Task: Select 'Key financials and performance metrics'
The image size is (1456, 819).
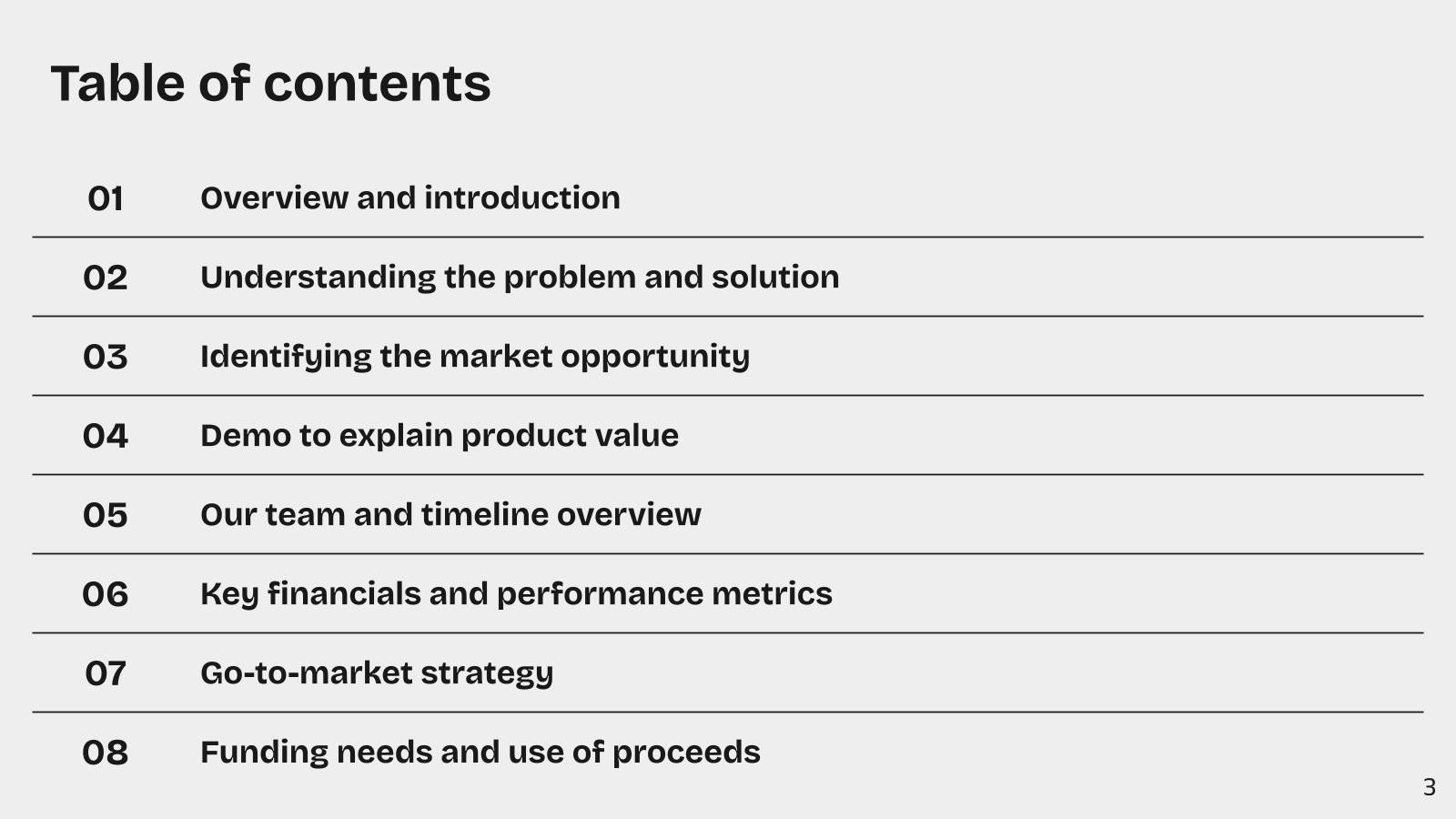Action: (x=516, y=594)
